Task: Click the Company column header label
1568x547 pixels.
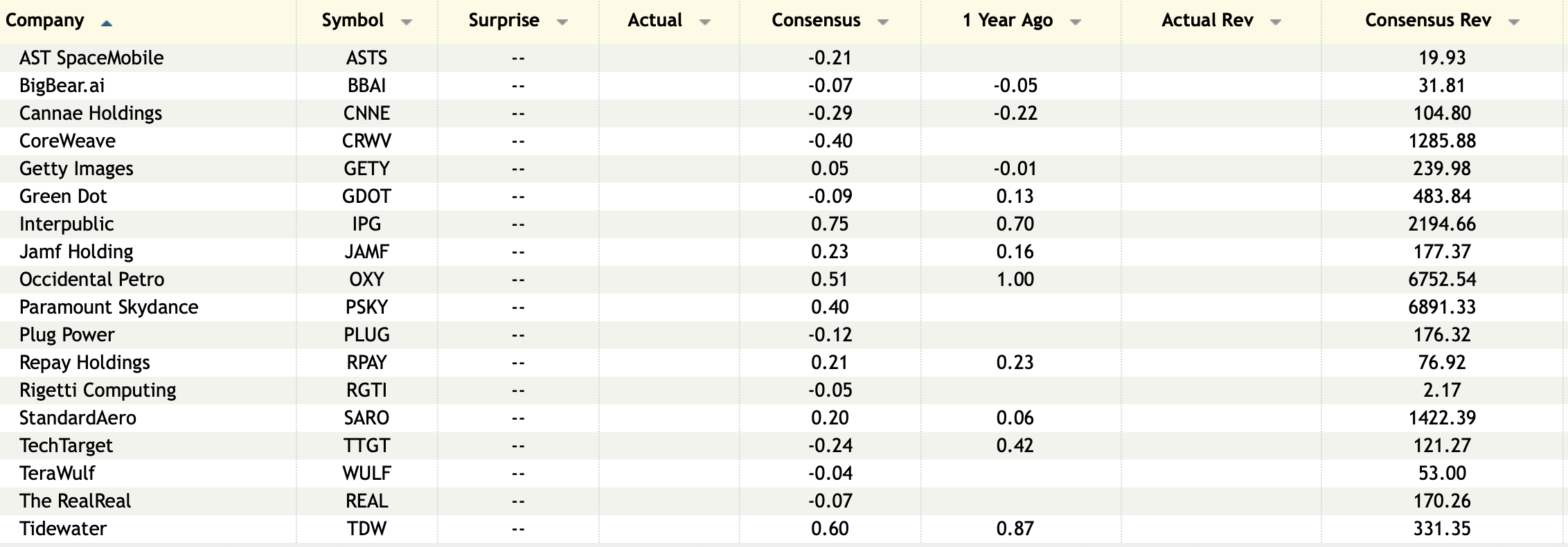Action: coord(45,21)
